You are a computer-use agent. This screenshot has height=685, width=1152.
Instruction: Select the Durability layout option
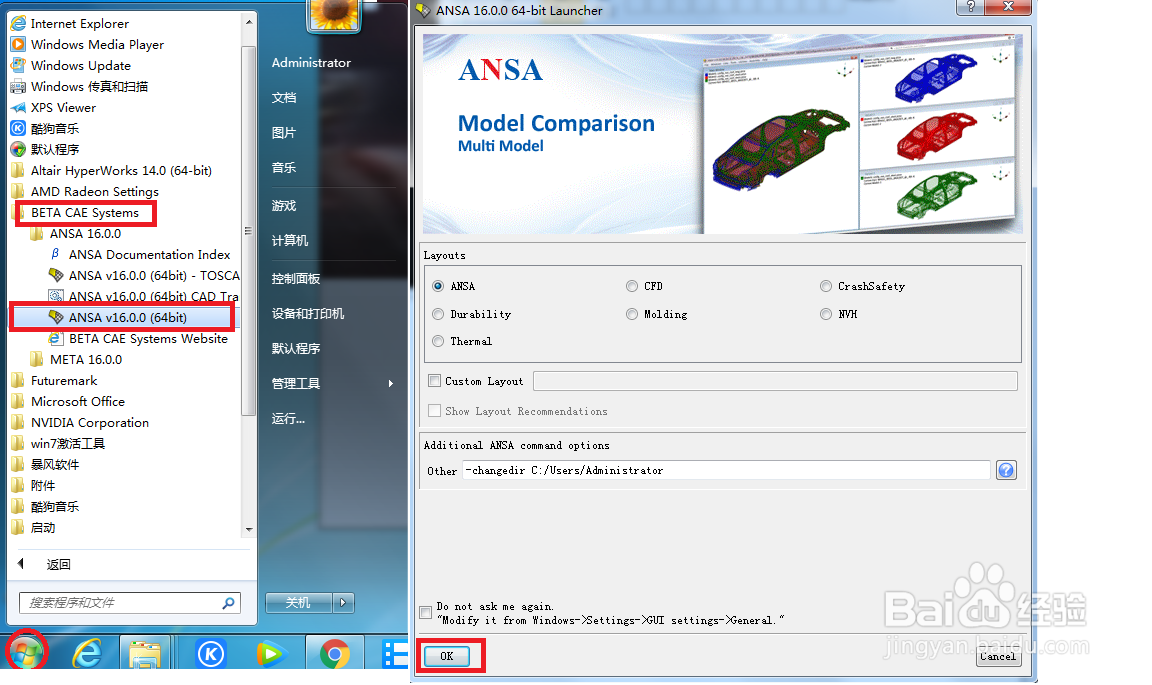pyautogui.click(x=439, y=314)
